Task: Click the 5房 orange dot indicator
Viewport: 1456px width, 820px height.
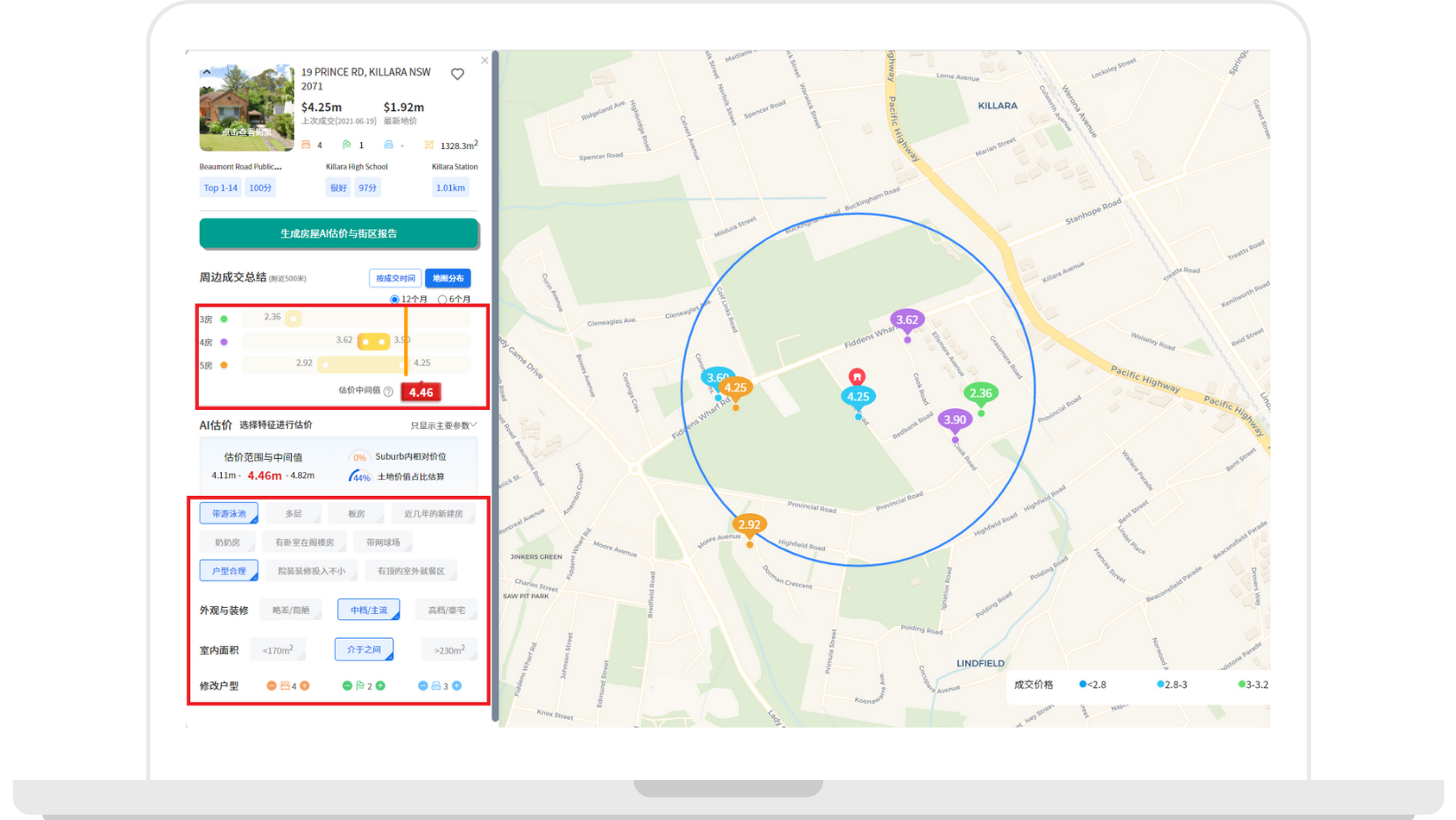Action: pos(224,365)
